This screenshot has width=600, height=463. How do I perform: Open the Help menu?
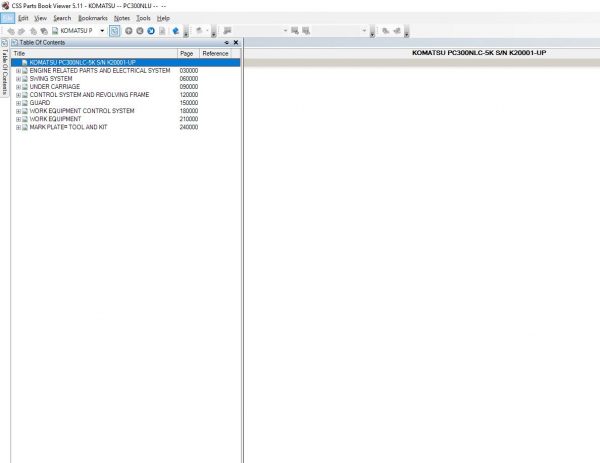click(x=163, y=18)
